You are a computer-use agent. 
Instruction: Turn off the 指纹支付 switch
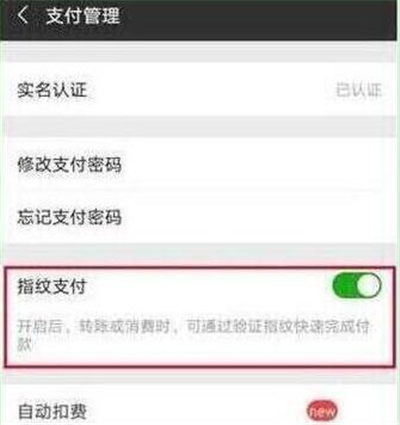(357, 286)
